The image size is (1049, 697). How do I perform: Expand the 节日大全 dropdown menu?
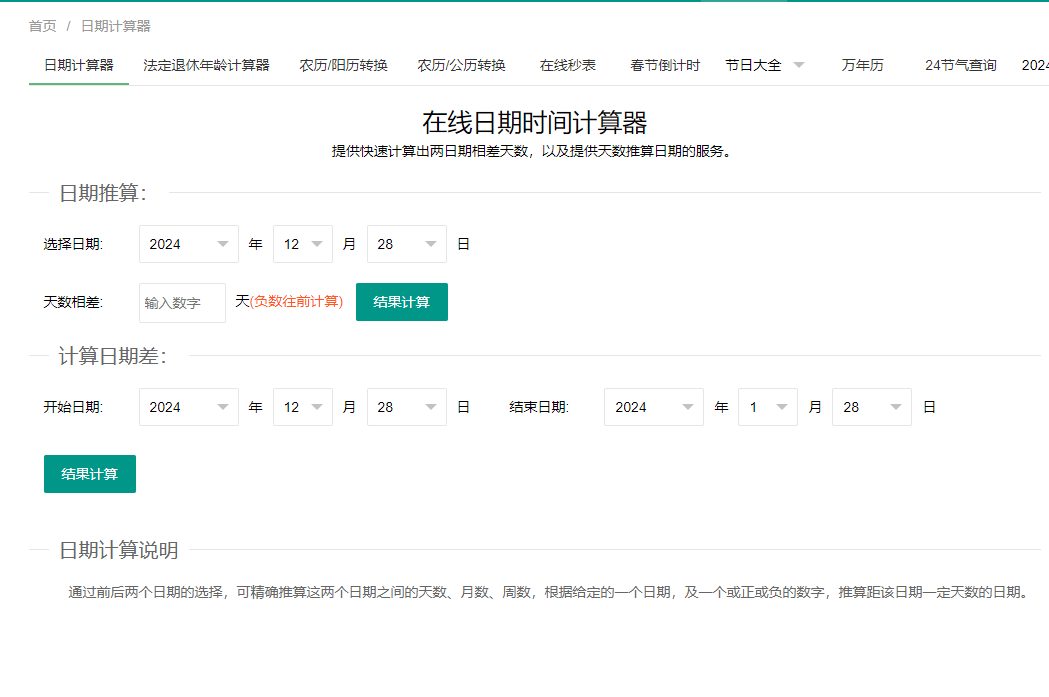pos(764,64)
